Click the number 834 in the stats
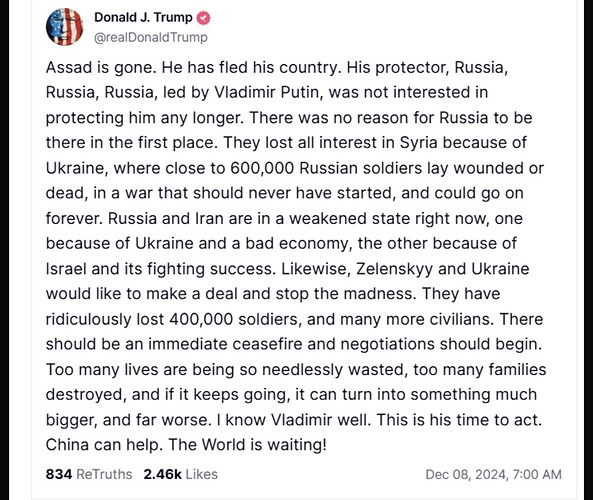The width and height of the screenshot is (593, 500). 59,474
